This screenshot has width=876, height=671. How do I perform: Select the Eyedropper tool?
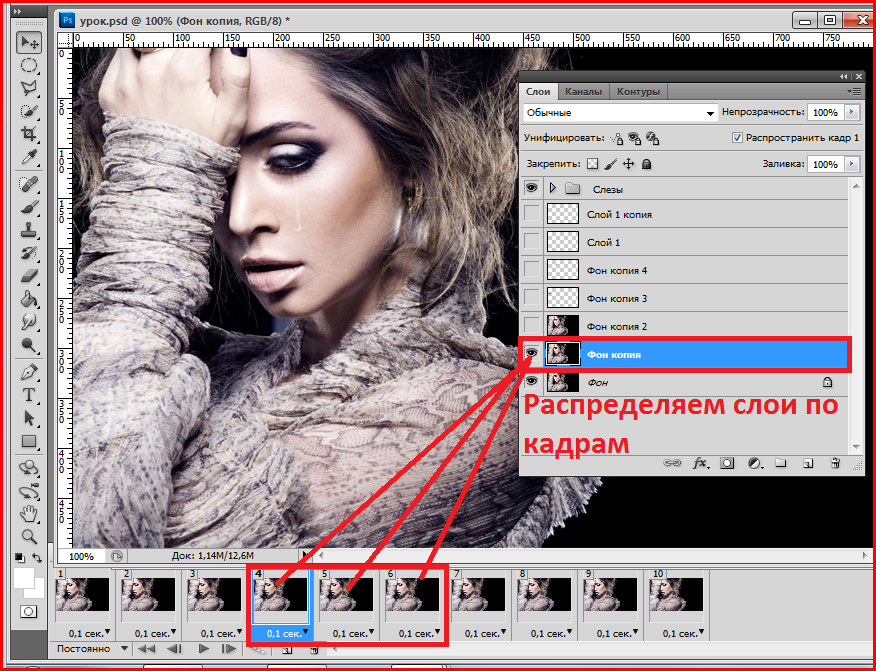29,158
